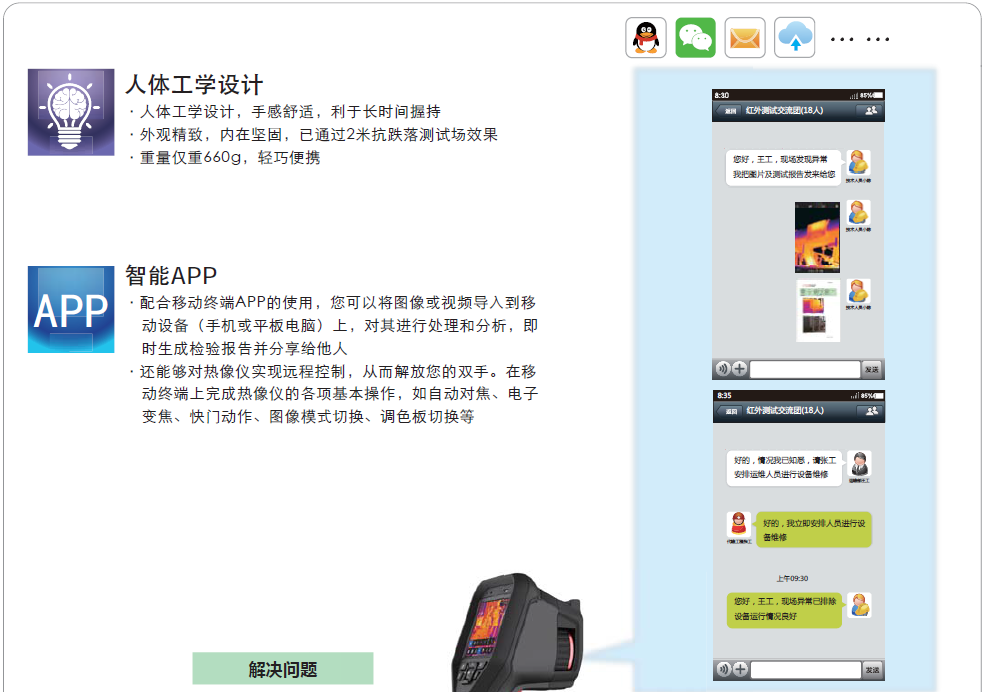Tap group members icon in upper chat

coord(869,111)
